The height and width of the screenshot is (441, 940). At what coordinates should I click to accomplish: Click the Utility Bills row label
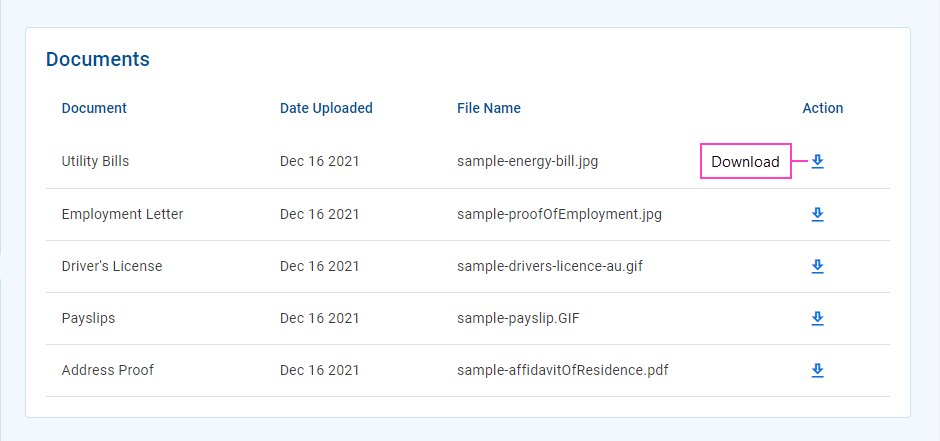(95, 161)
